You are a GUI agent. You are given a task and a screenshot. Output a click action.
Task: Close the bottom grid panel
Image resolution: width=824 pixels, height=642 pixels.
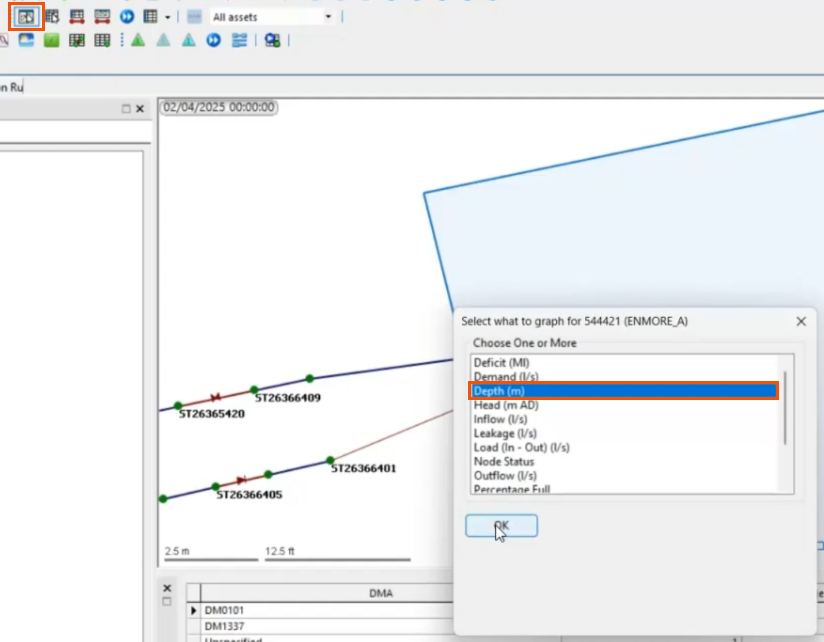point(167,588)
